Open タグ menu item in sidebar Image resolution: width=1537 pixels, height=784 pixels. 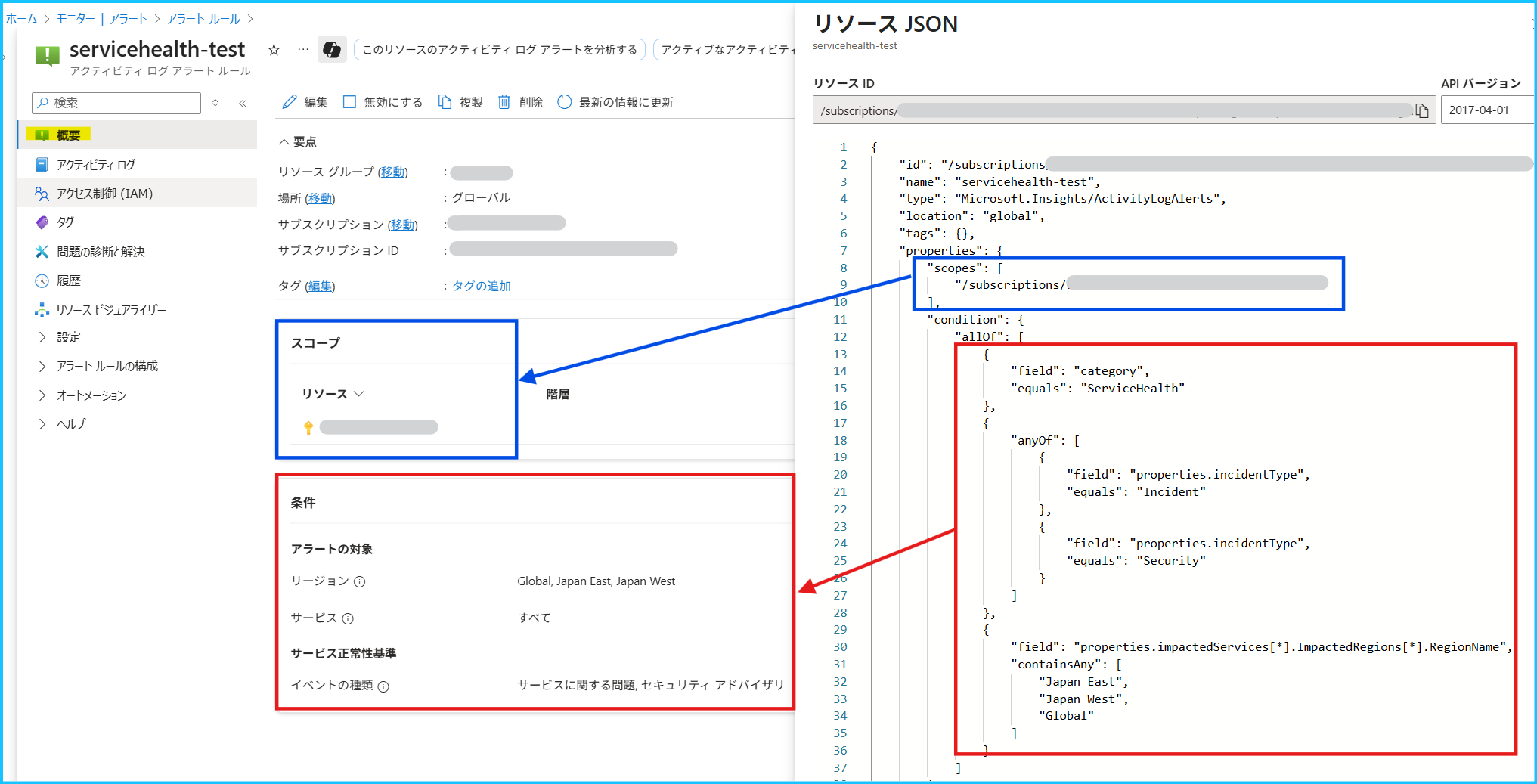(x=66, y=222)
